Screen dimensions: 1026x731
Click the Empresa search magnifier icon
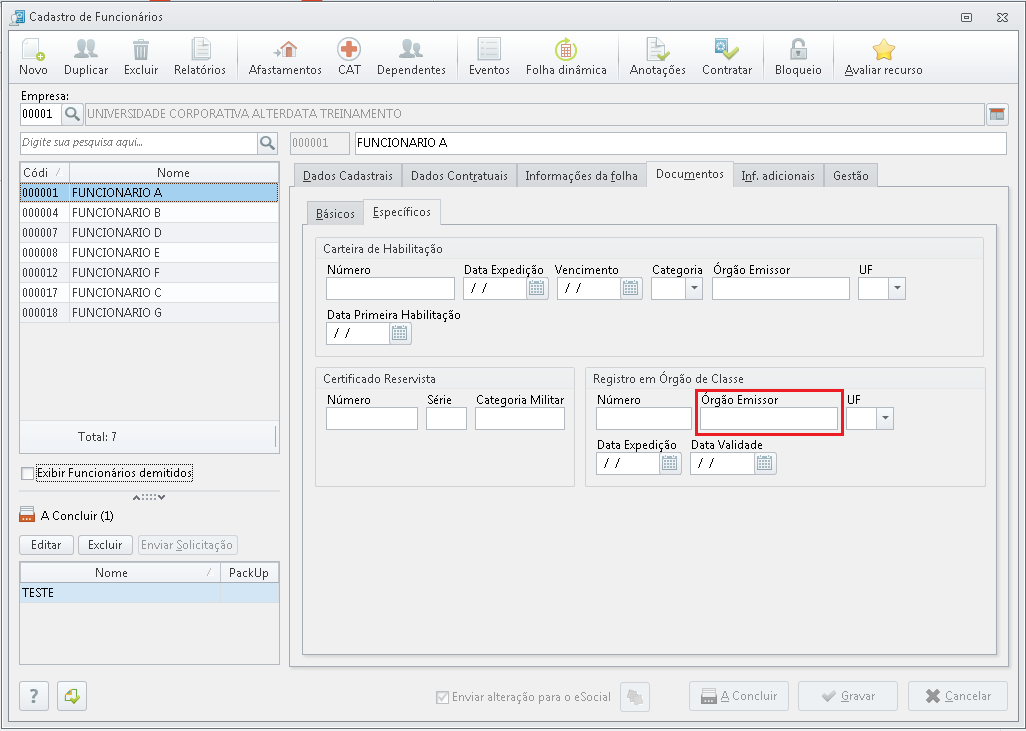point(72,114)
